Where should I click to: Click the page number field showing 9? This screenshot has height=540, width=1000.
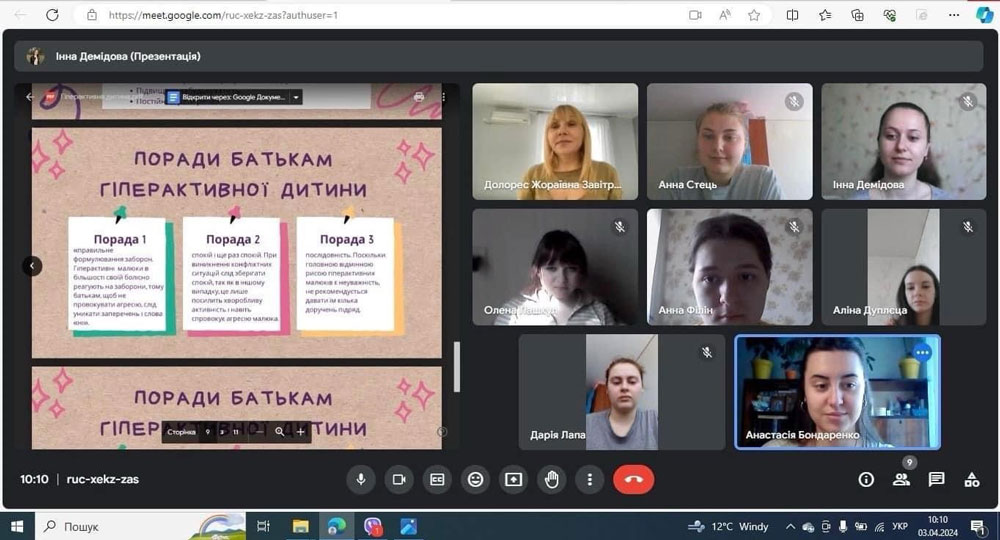click(x=208, y=432)
